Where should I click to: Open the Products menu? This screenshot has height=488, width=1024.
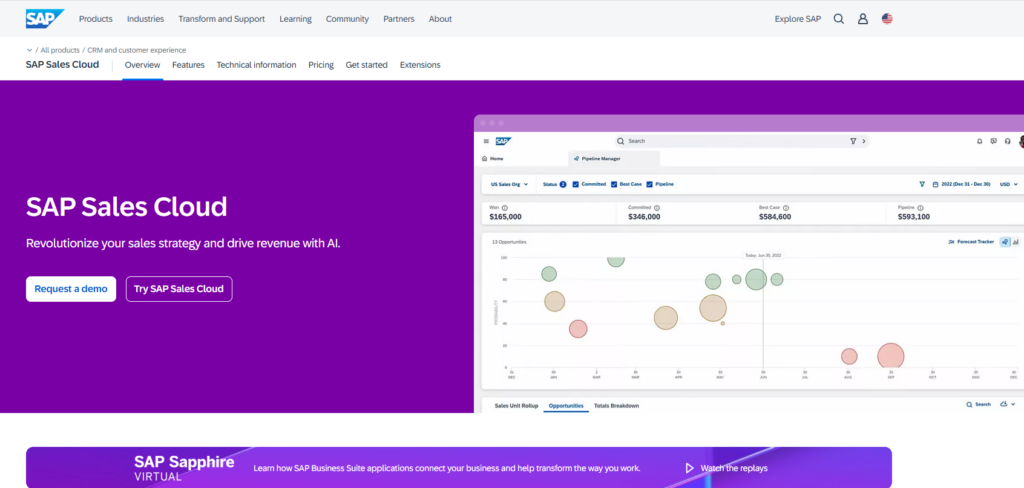click(95, 19)
